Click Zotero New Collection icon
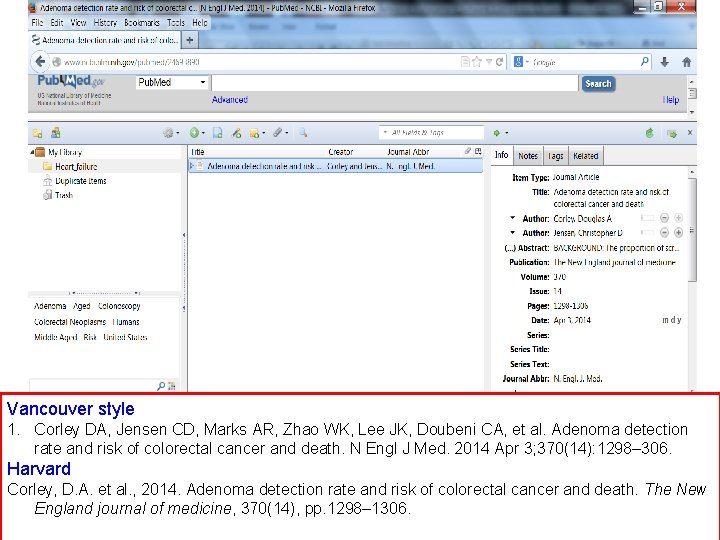Viewport: 720px width, 540px height. (x=38, y=133)
